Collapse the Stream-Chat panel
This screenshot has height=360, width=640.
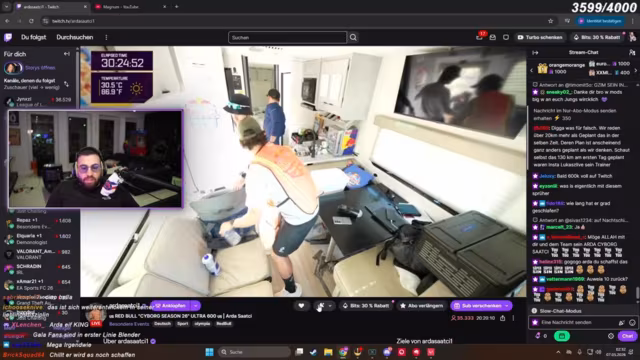tap(535, 53)
